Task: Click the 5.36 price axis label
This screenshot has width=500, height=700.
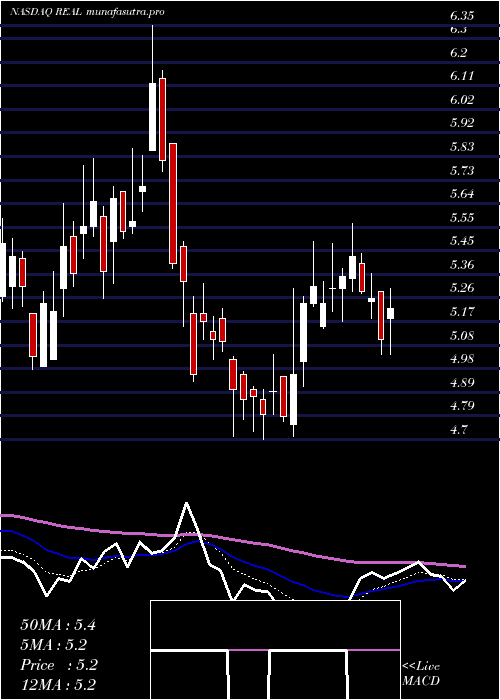Action: click(462, 265)
